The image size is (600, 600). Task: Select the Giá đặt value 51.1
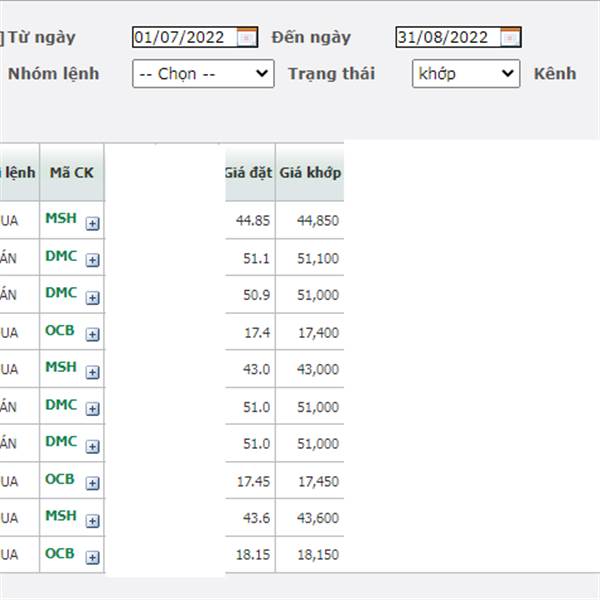256,259
